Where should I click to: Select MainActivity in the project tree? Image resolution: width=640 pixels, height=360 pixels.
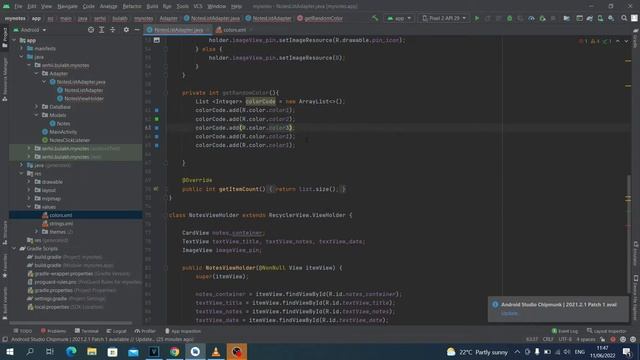click(x=63, y=132)
